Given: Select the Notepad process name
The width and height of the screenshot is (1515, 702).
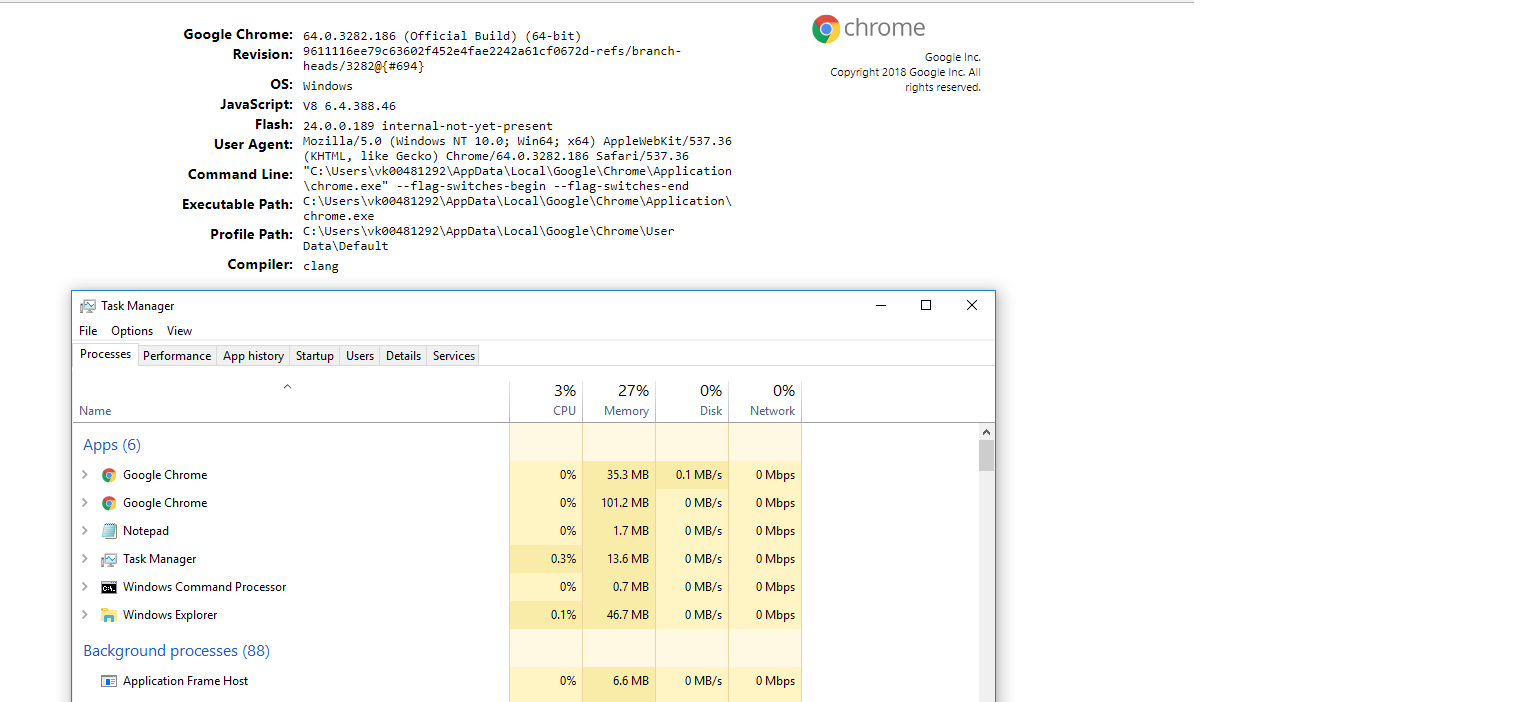Looking at the screenshot, I should pos(146,531).
